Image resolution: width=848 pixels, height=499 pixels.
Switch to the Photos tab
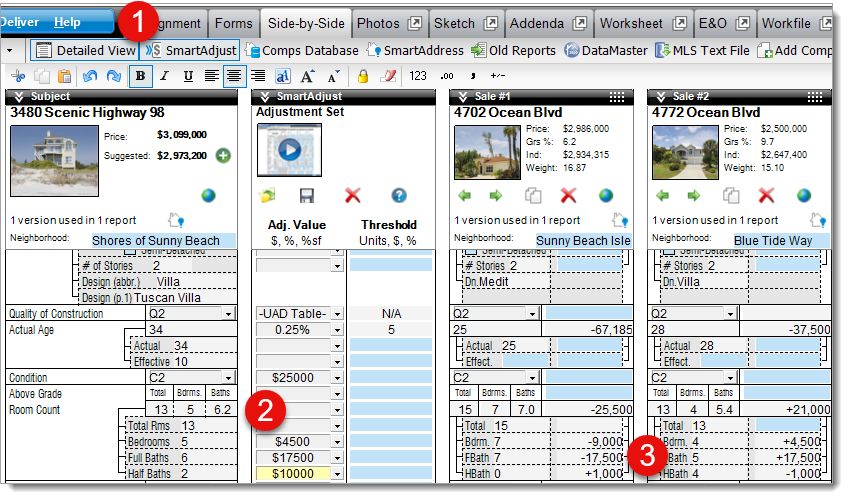click(385, 23)
